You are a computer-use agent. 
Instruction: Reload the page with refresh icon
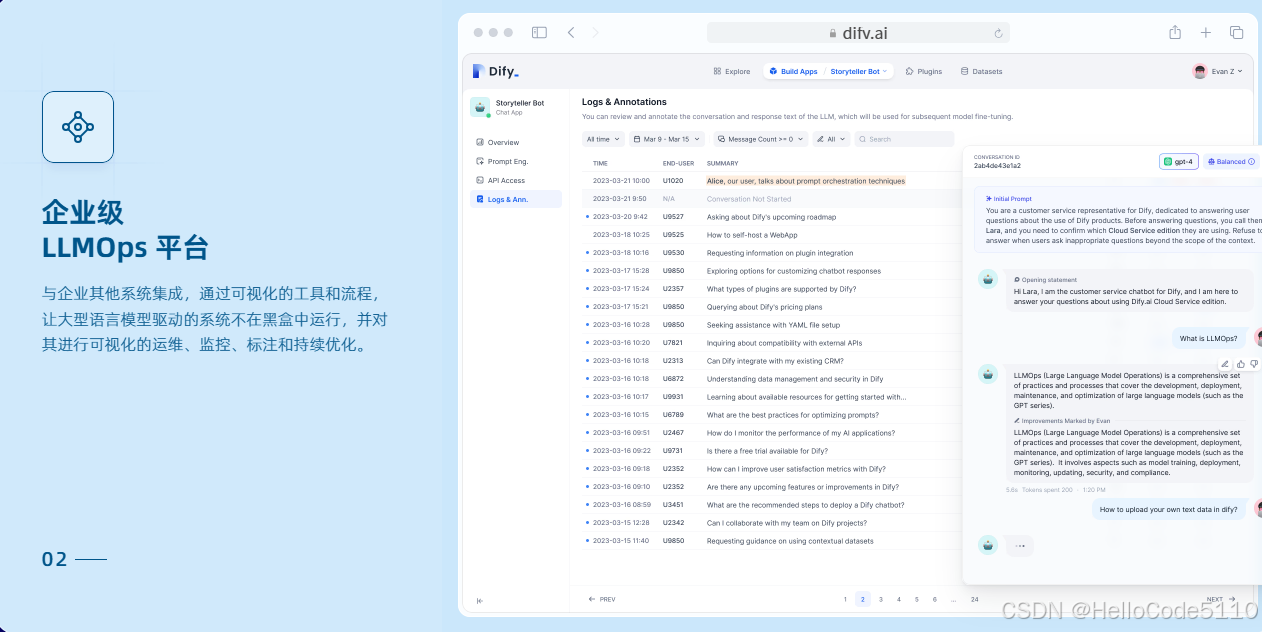tap(998, 33)
